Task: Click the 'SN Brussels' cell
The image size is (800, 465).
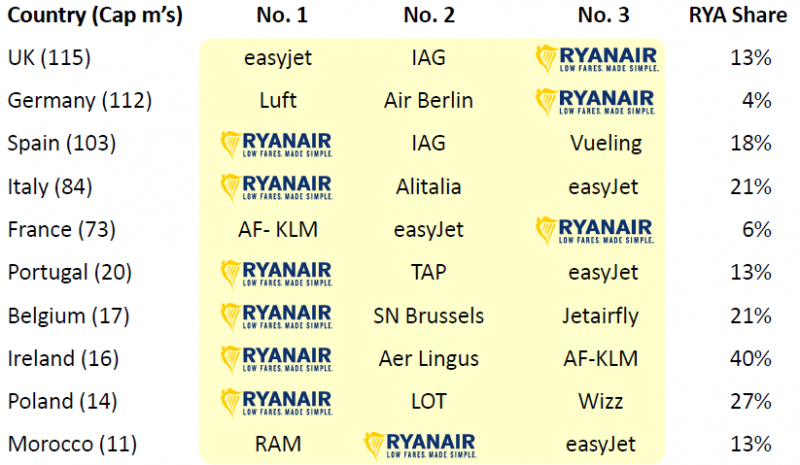Action: tap(429, 316)
